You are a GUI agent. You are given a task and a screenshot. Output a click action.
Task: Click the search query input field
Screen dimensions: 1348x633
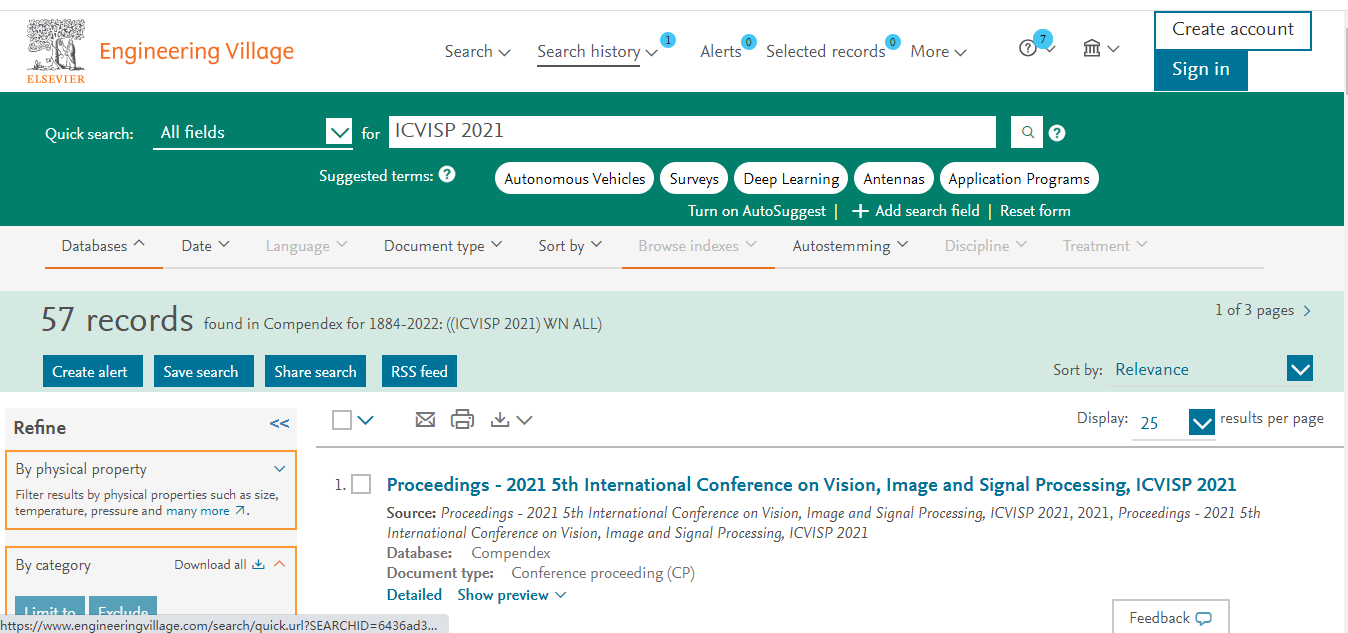(692, 132)
